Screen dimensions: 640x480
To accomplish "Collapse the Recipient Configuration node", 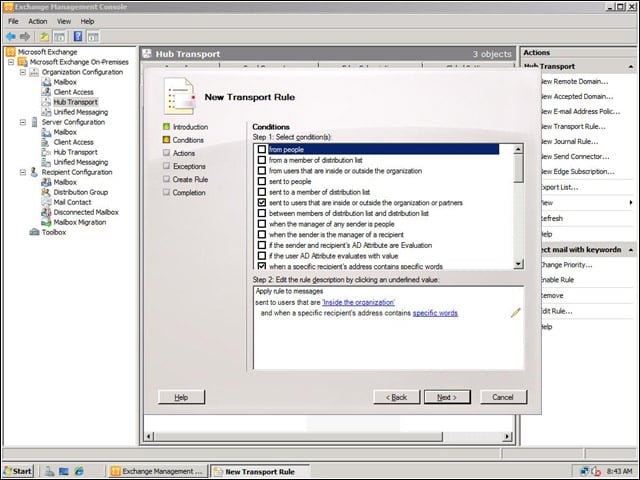I will (23, 172).
